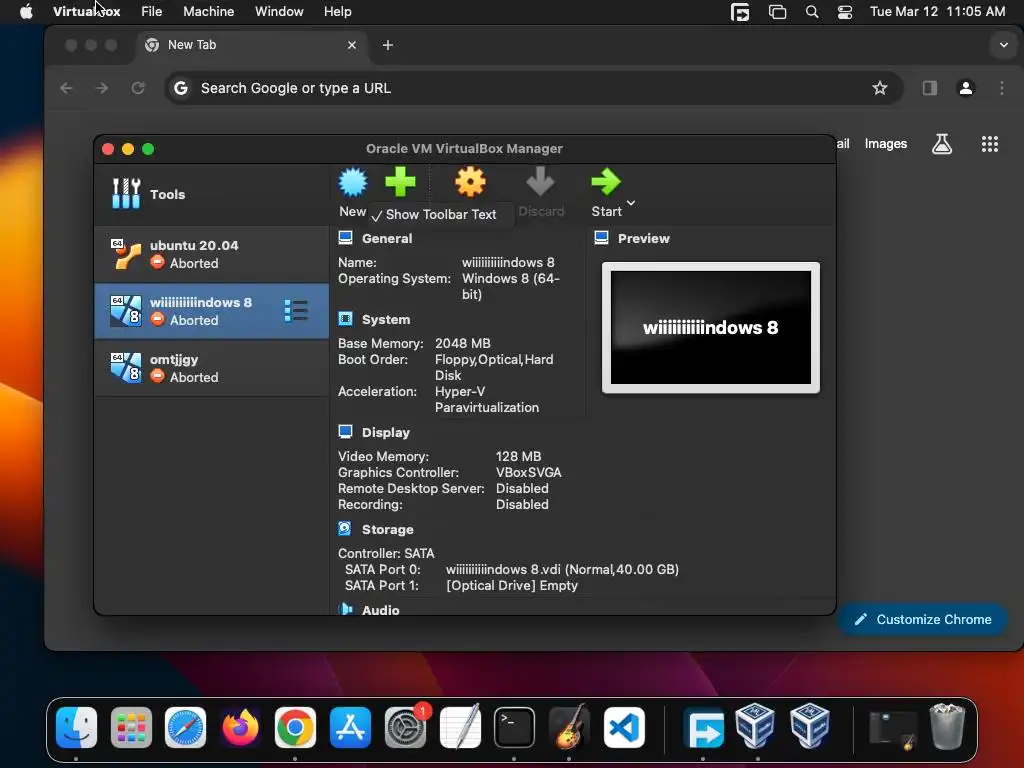Click the Customize Chrome button
Image resolution: width=1024 pixels, height=768 pixels.
923,620
